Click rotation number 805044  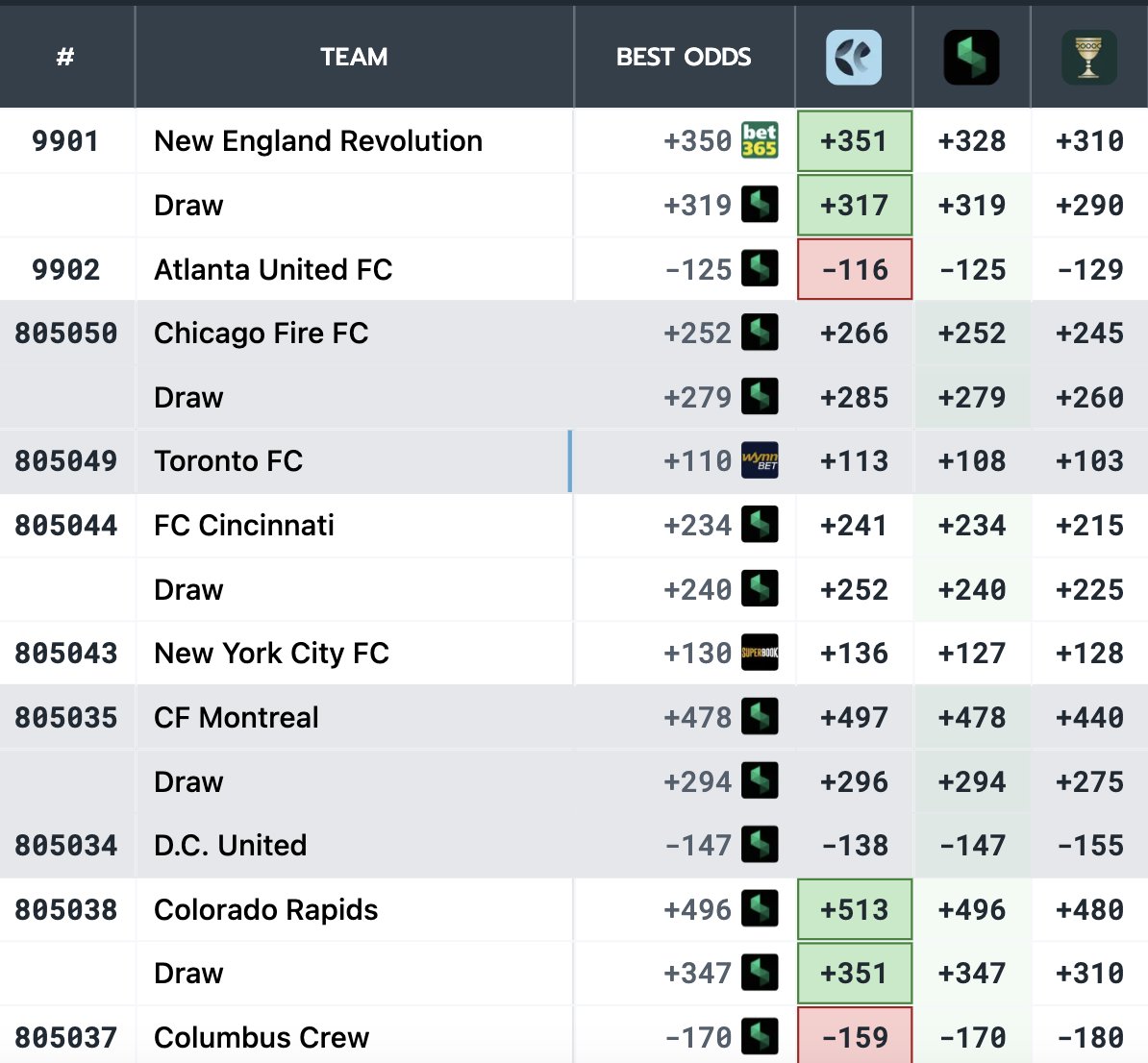[x=66, y=526]
